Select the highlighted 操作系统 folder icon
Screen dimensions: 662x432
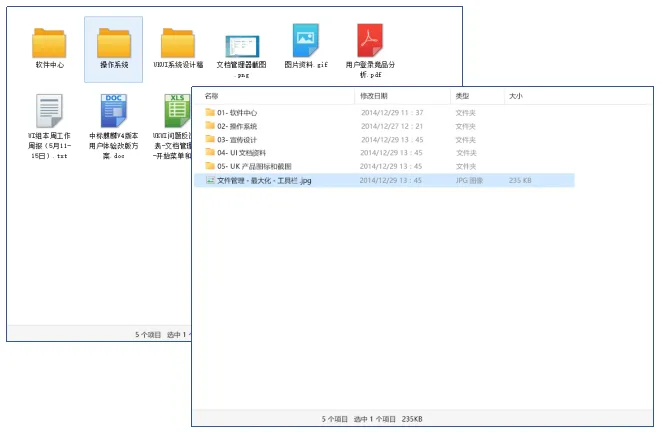[x=114, y=43]
